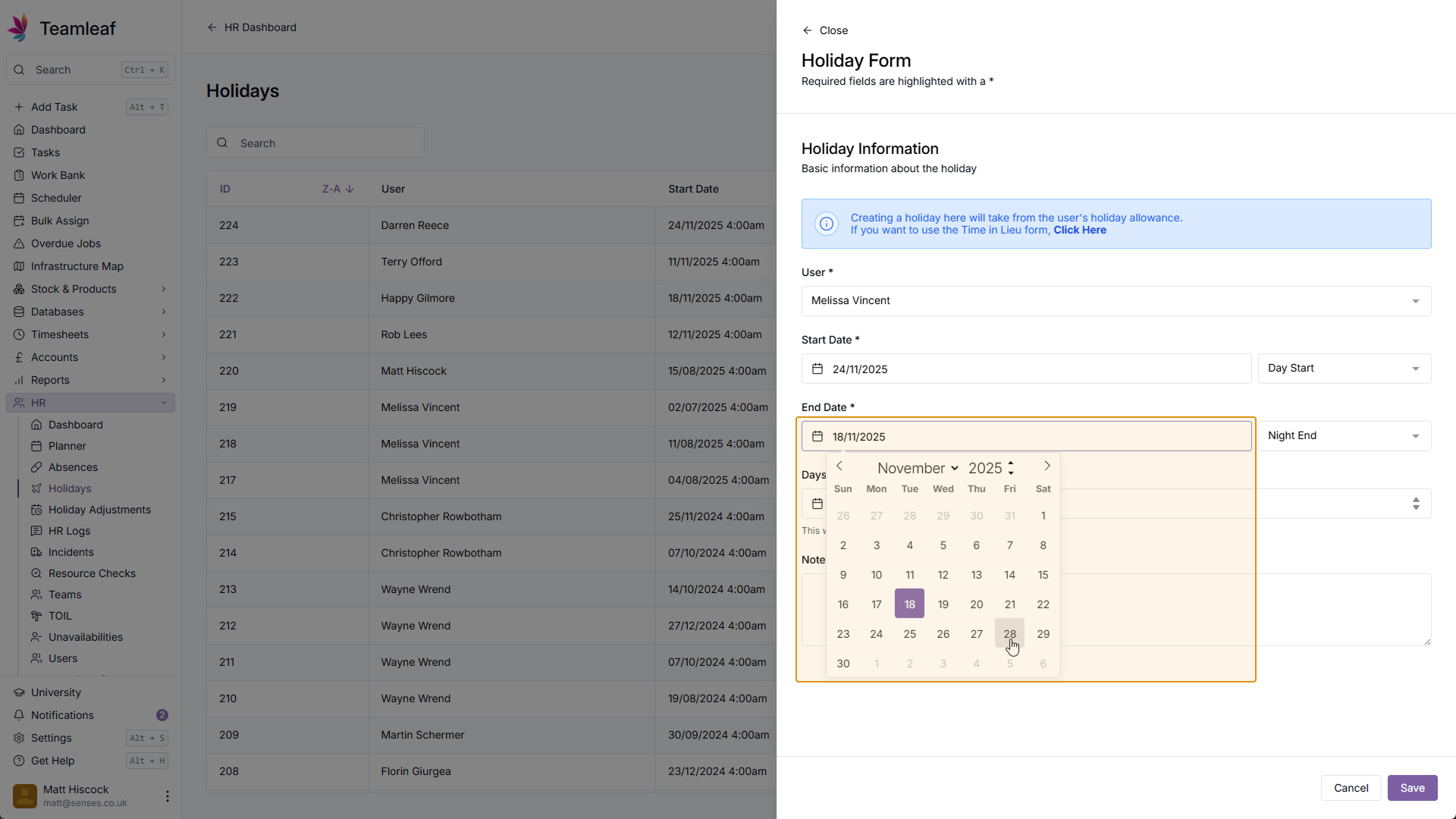Click the Click Here Time in Lieu link
The height and width of the screenshot is (819, 1456).
(1079, 231)
